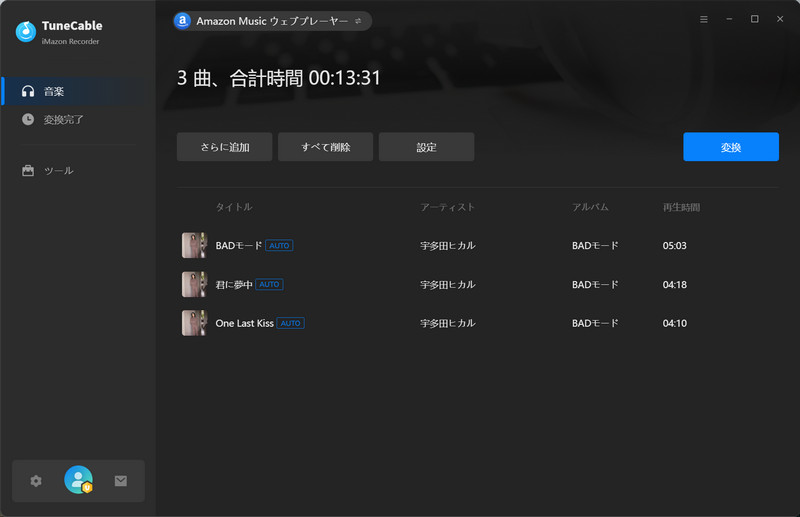Open feedback via the mail envelope icon

click(121, 481)
